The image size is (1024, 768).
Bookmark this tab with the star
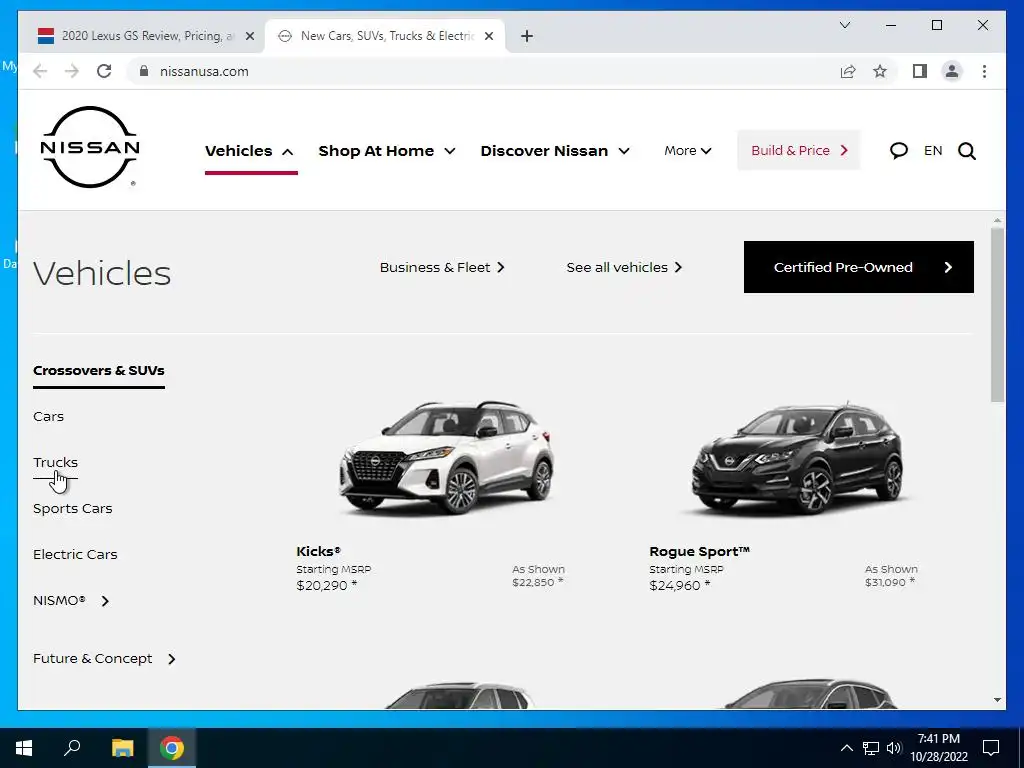[880, 71]
